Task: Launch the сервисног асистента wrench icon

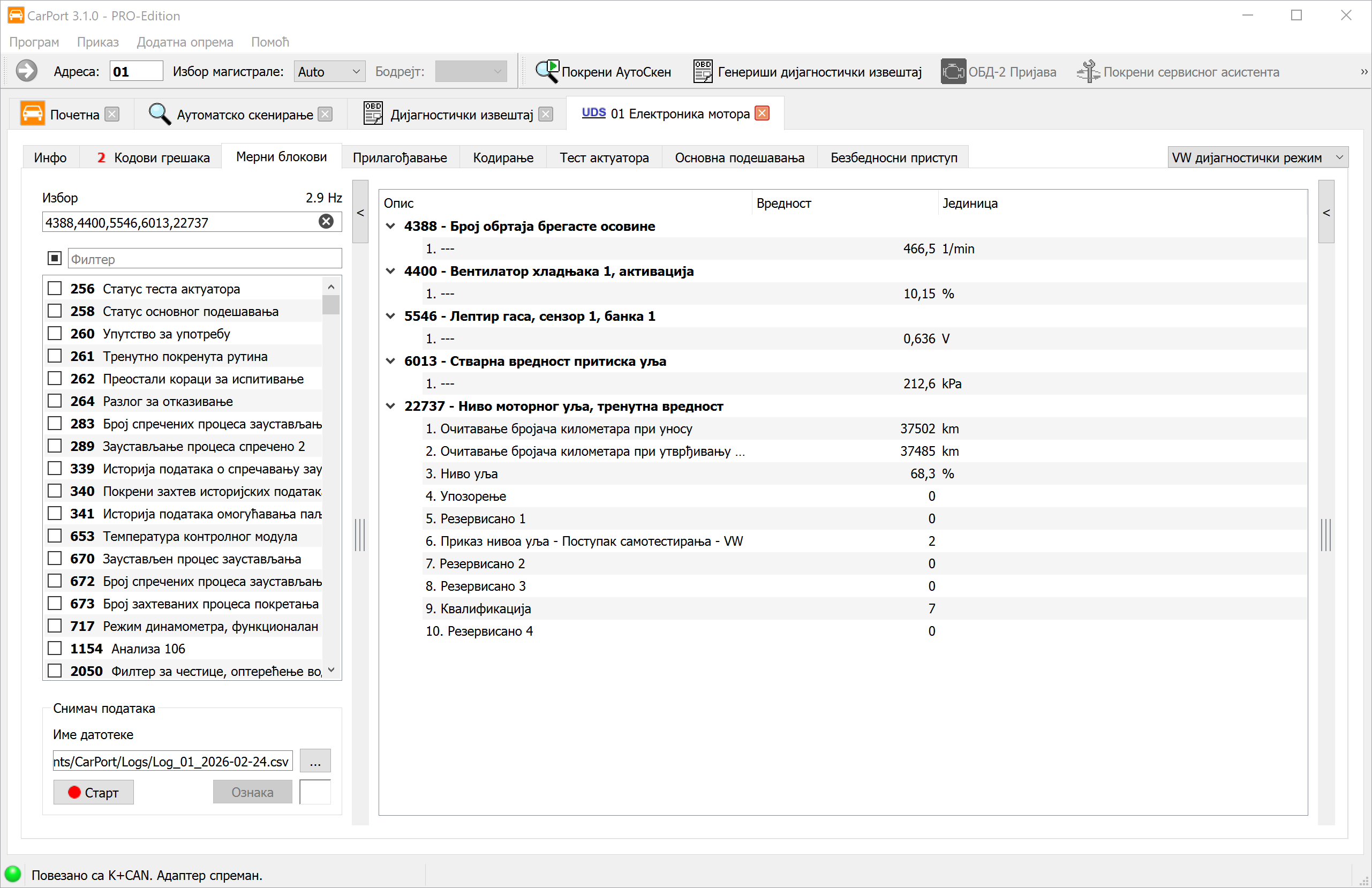Action: pos(1088,72)
